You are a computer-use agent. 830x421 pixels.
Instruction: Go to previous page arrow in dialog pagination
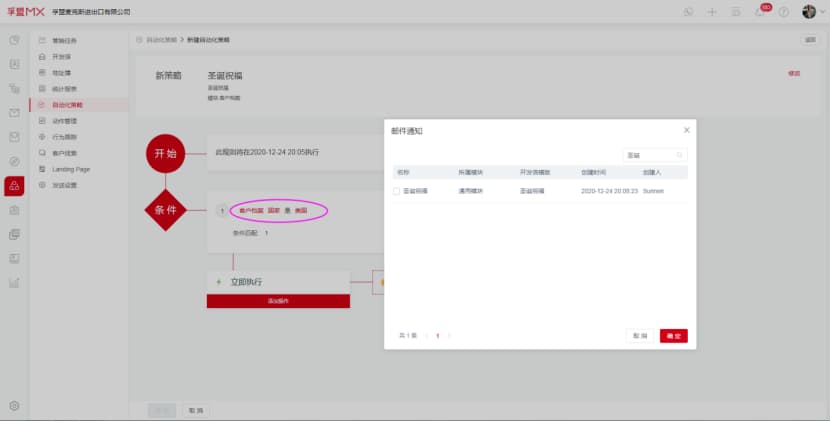(x=425, y=336)
